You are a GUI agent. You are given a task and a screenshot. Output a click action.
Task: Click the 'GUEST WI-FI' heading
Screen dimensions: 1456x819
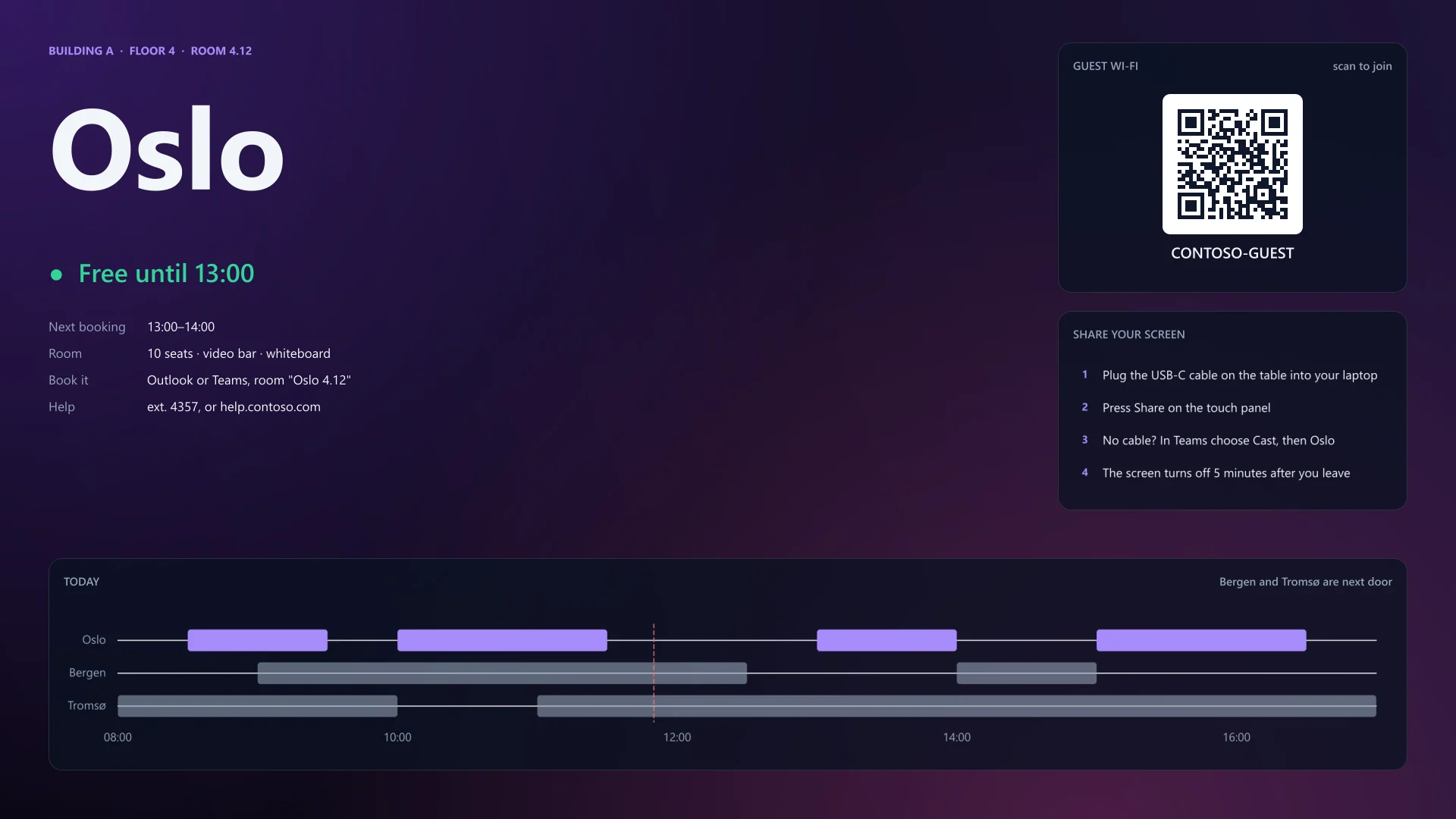[x=1105, y=66]
